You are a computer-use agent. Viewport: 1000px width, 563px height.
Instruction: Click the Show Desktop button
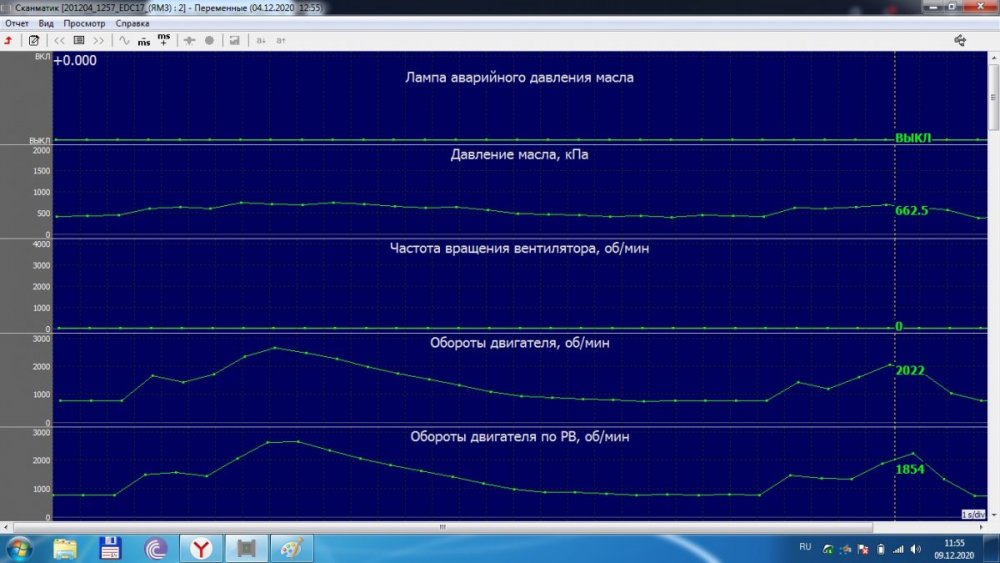[992, 549]
